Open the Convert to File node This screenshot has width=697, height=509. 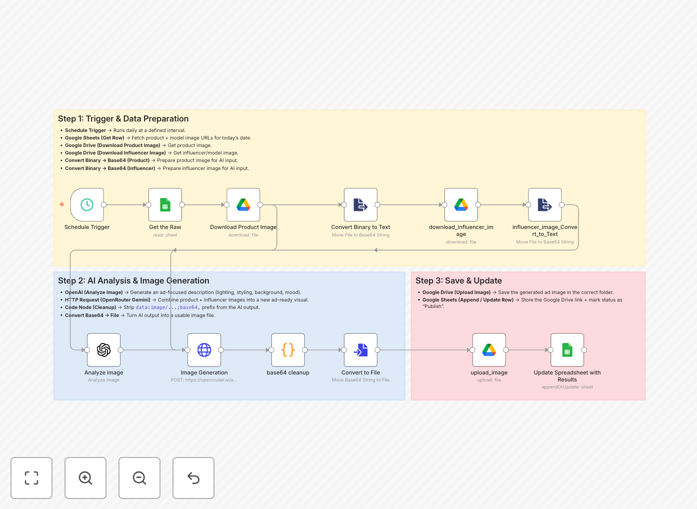point(361,350)
